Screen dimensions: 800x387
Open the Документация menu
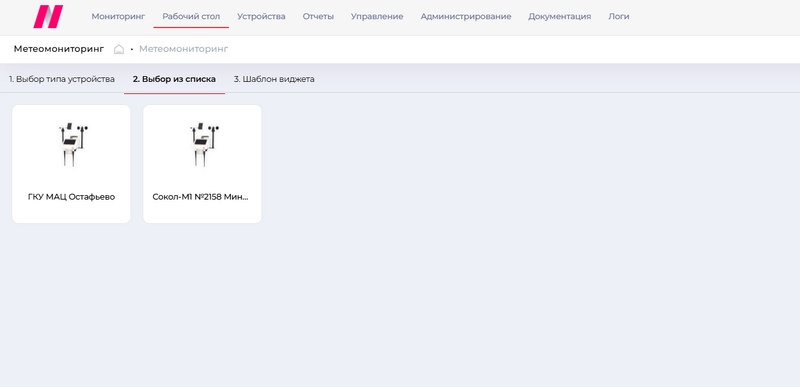560,16
